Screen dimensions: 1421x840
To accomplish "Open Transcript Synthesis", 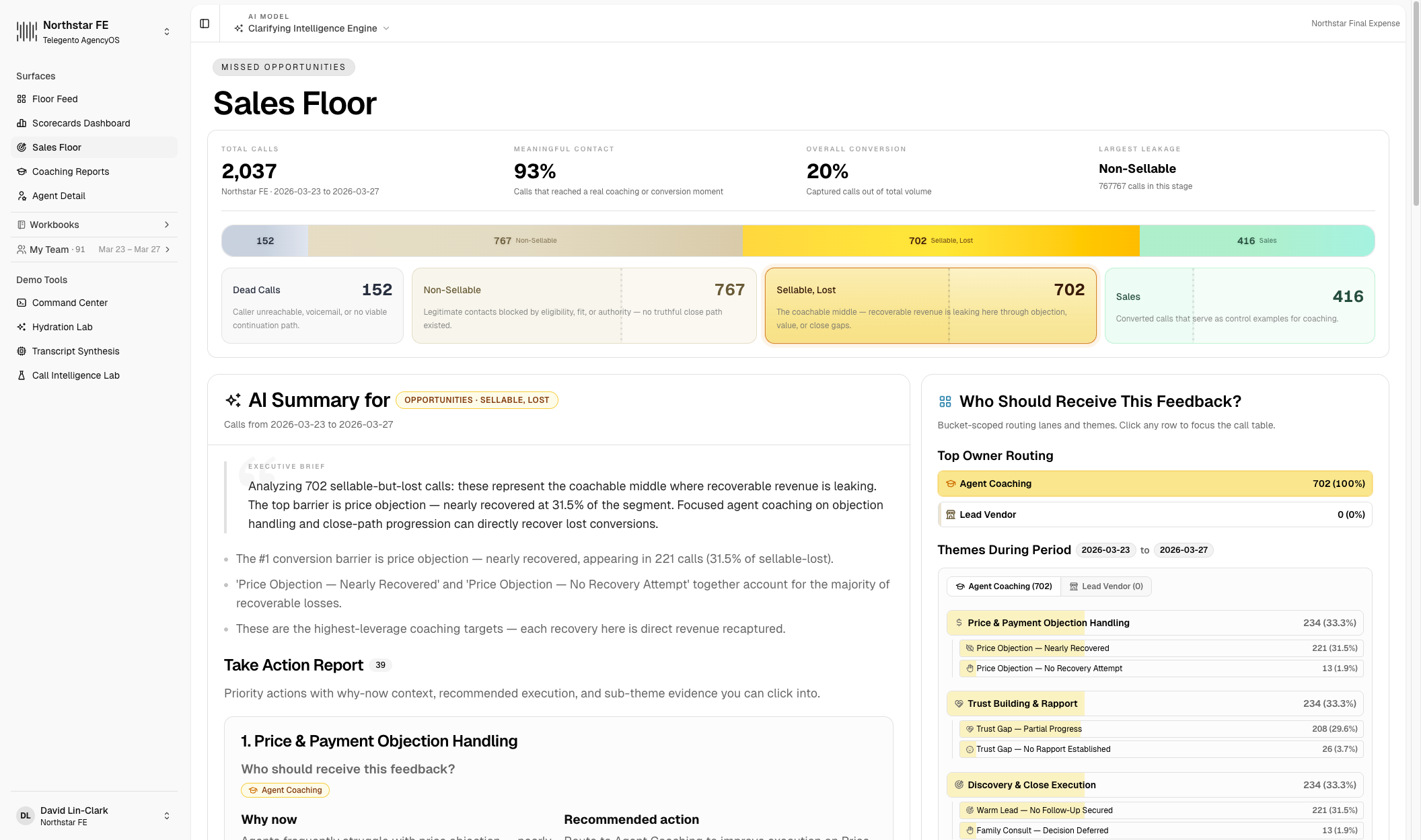I will click(x=75, y=351).
